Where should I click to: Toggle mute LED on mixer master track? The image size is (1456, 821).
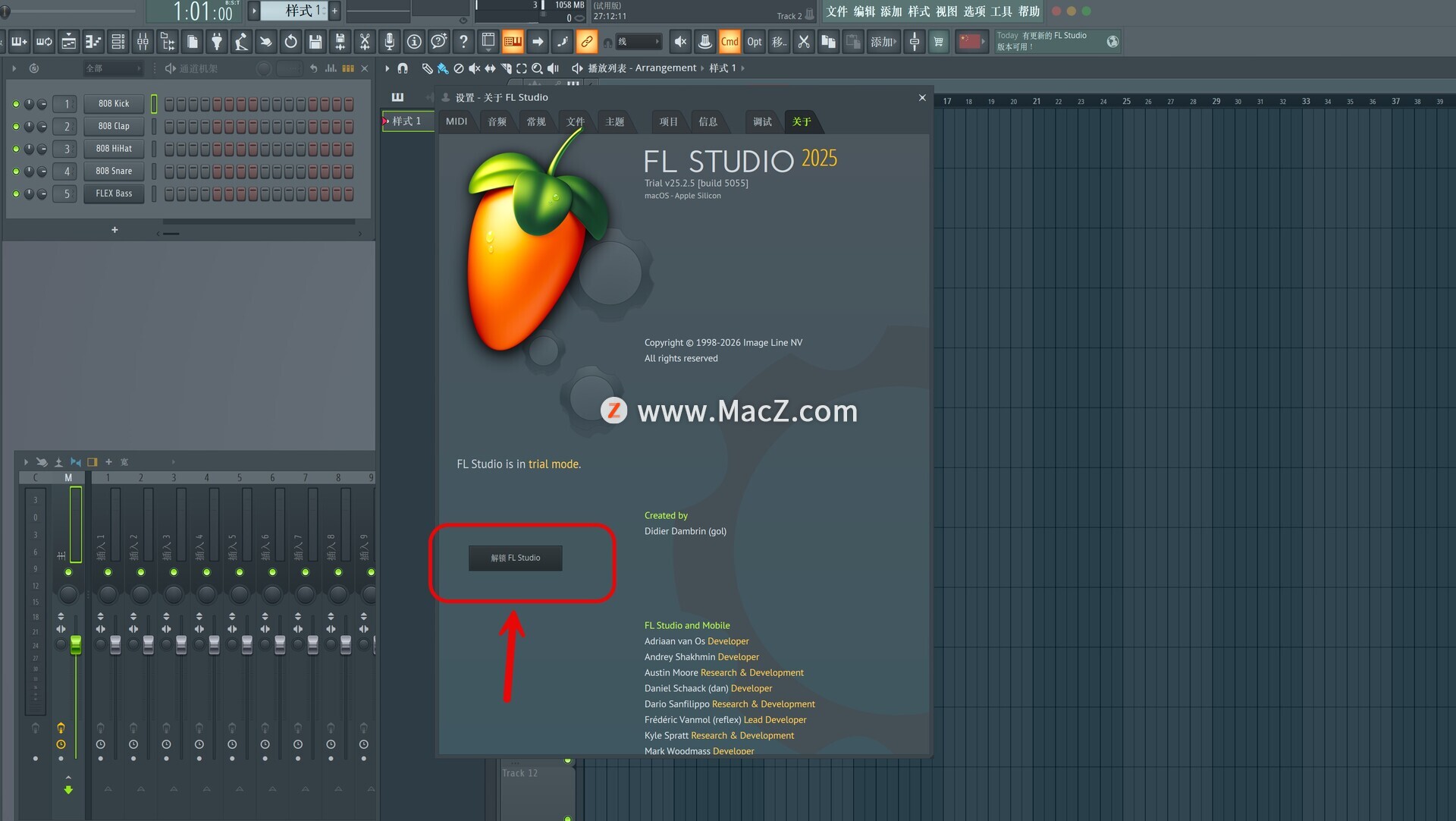pyautogui.click(x=68, y=572)
